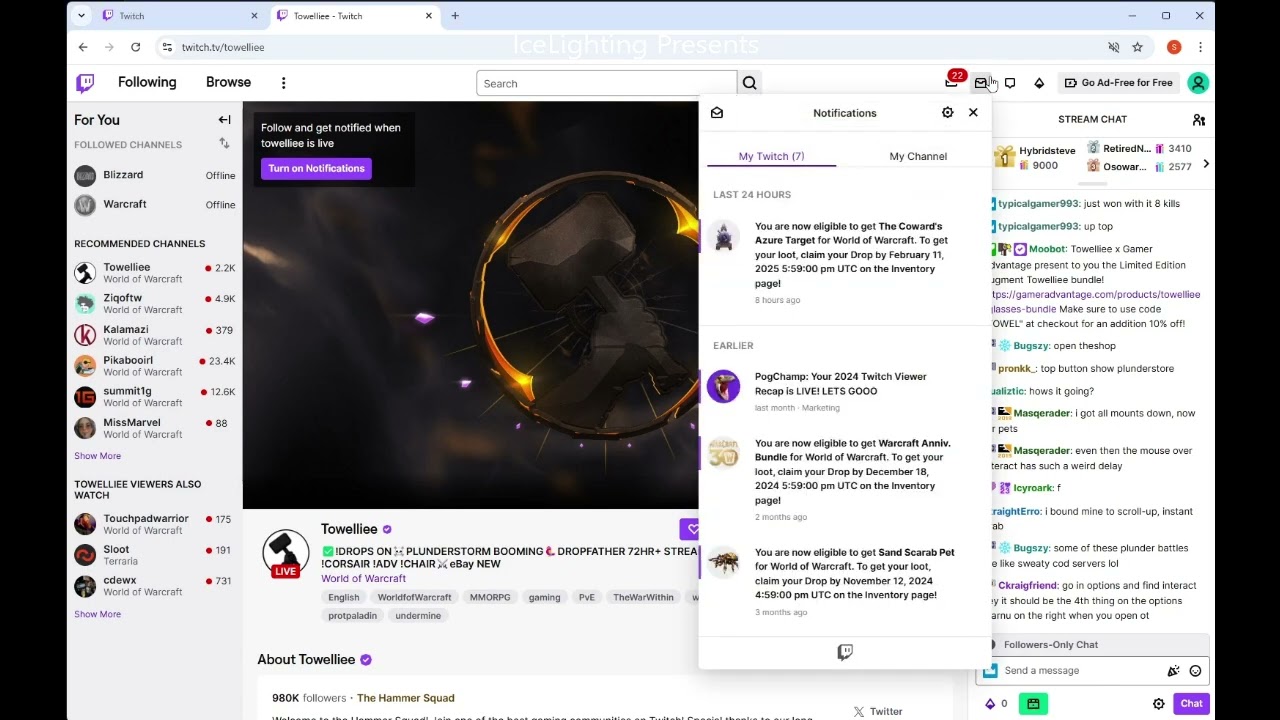Open the user account avatar menu

[x=1197, y=83]
